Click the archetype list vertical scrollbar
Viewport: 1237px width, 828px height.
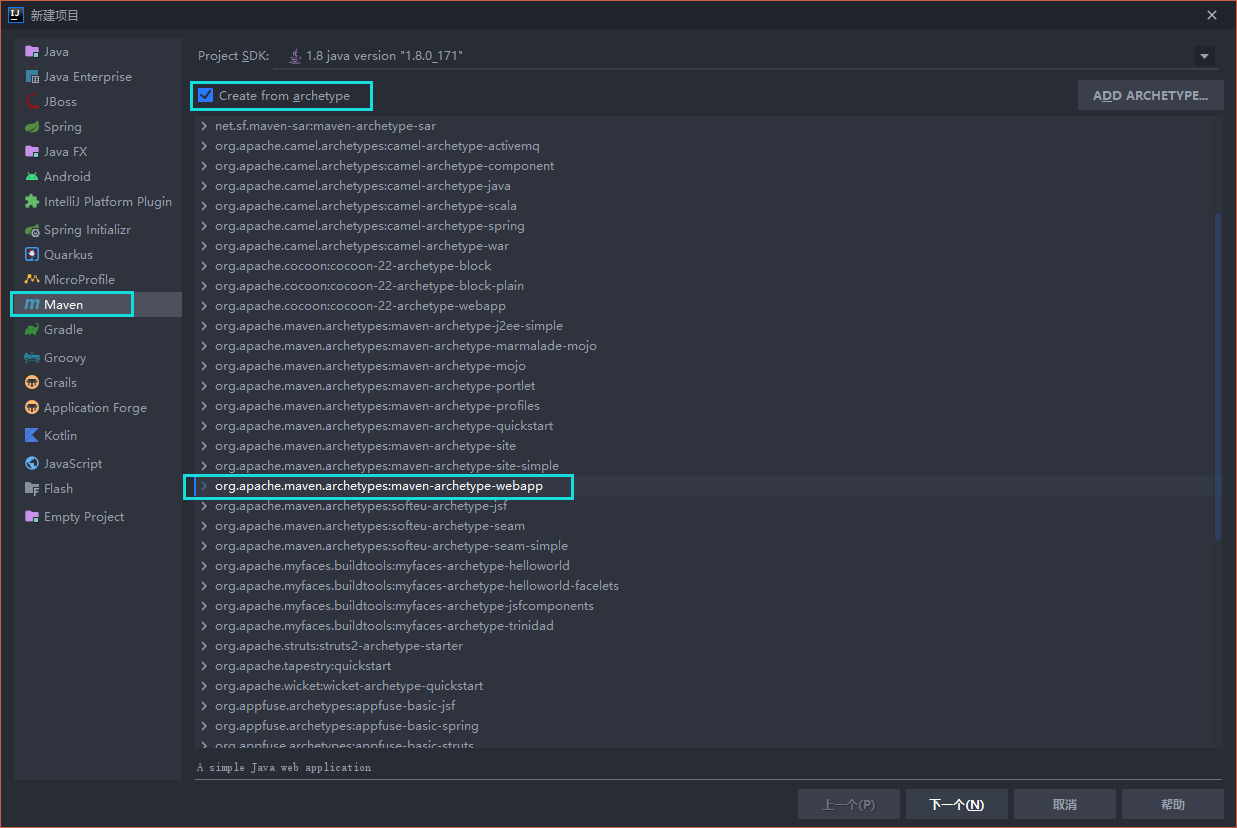coord(1217,375)
